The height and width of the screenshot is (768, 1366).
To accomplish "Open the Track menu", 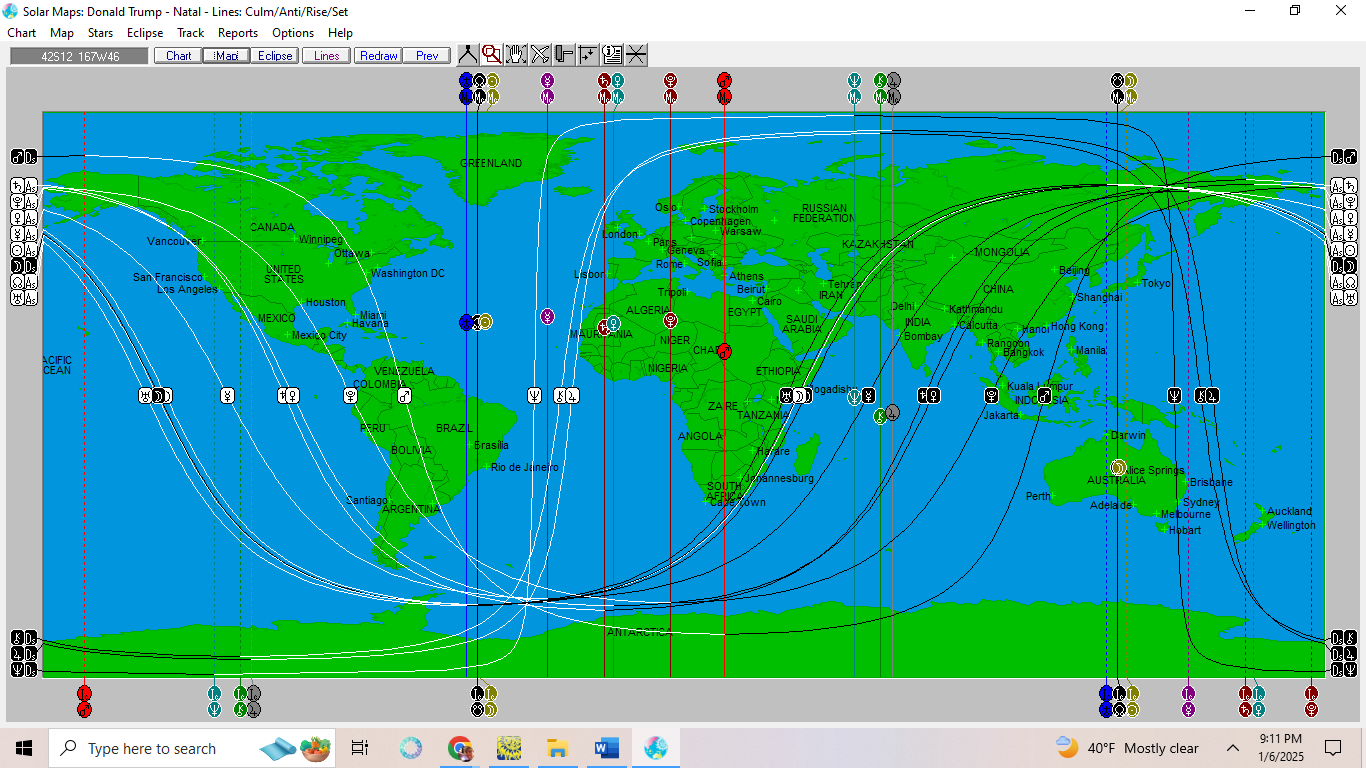I will 191,33.
